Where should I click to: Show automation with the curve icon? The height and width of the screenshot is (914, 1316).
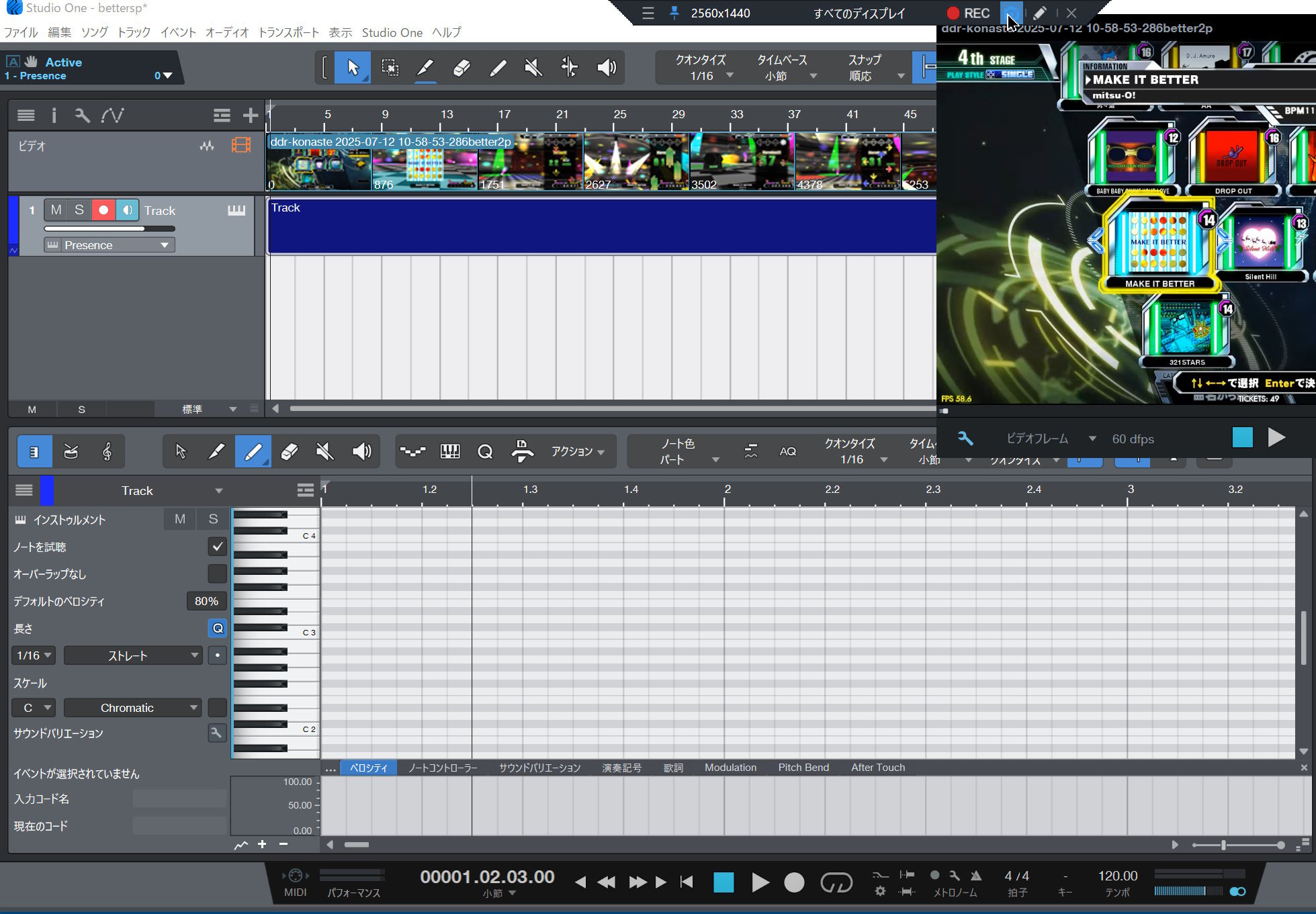[112, 116]
